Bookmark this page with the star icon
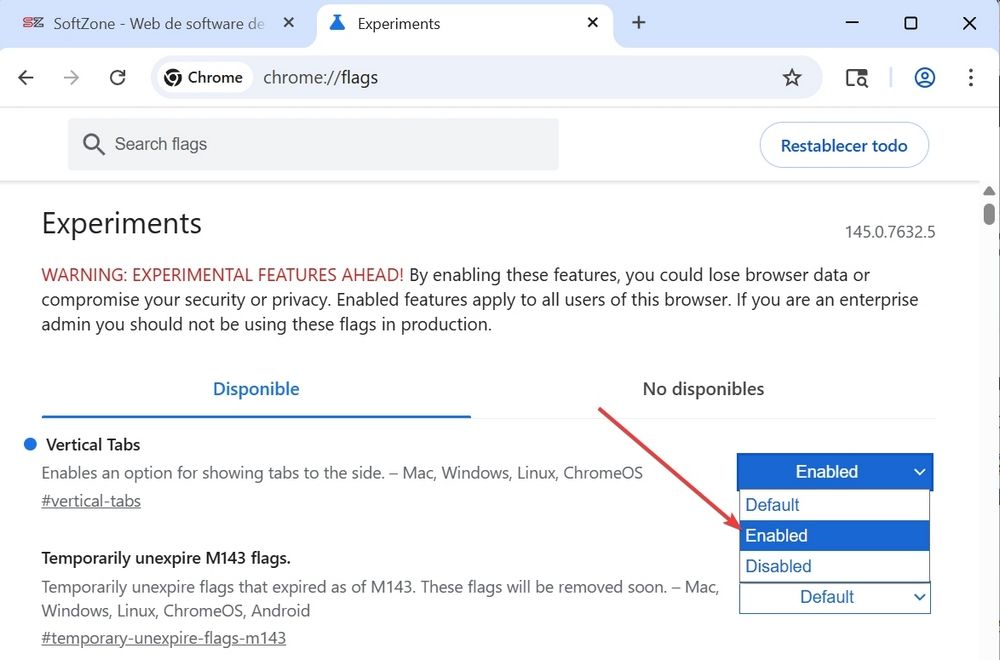The image size is (1000, 660). tap(792, 77)
